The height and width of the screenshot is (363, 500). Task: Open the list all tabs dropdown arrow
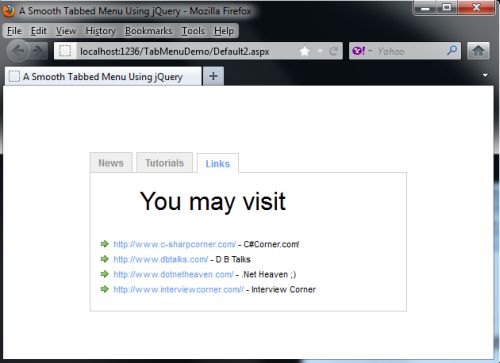click(x=485, y=75)
